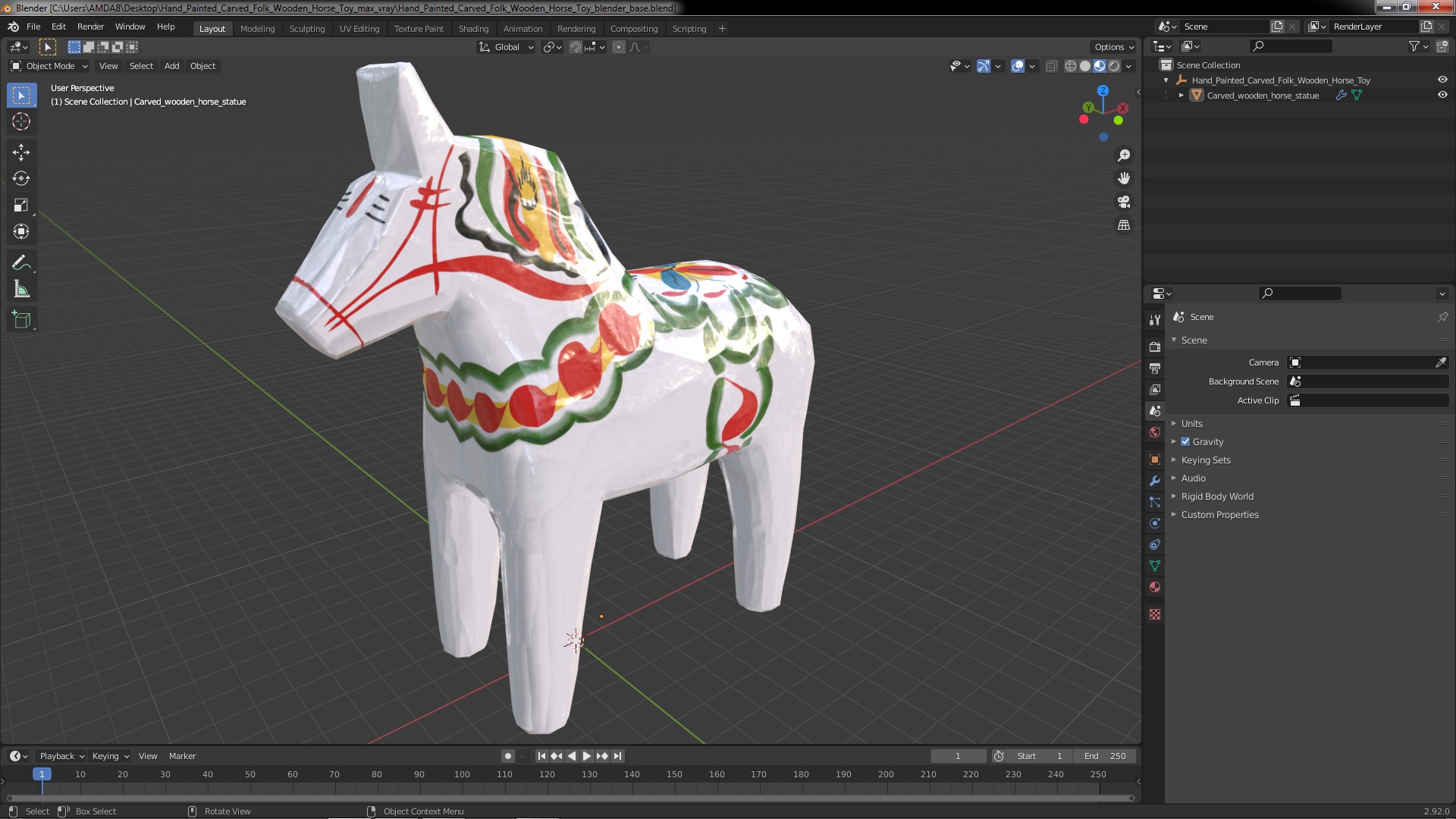Image resolution: width=1456 pixels, height=819 pixels.
Task: Open the Texture properties tab
Action: click(x=1155, y=614)
